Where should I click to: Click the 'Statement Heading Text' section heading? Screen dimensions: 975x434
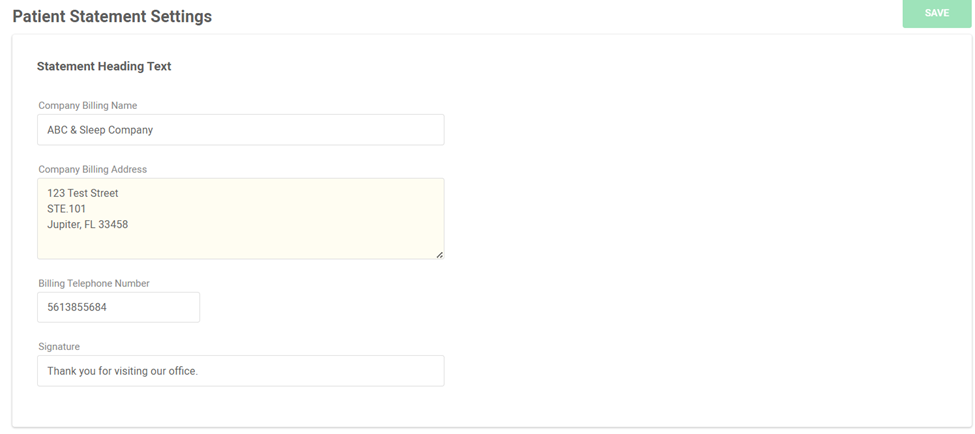click(104, 67)
